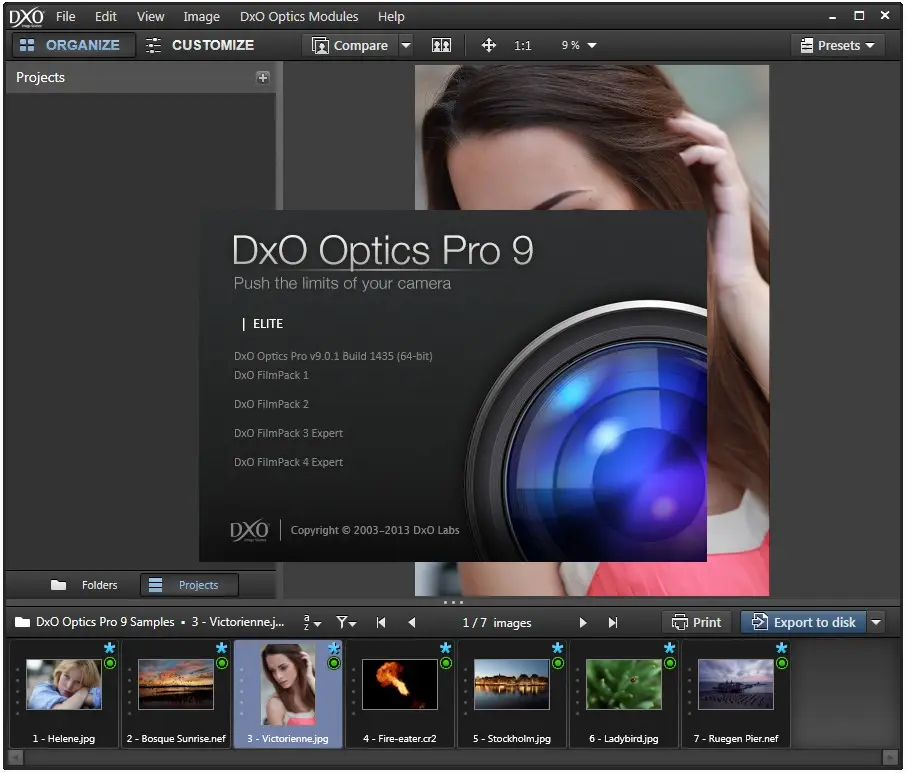
Task: Toggle green processing status on Stockholm.jpg
Action: point(558,663)
